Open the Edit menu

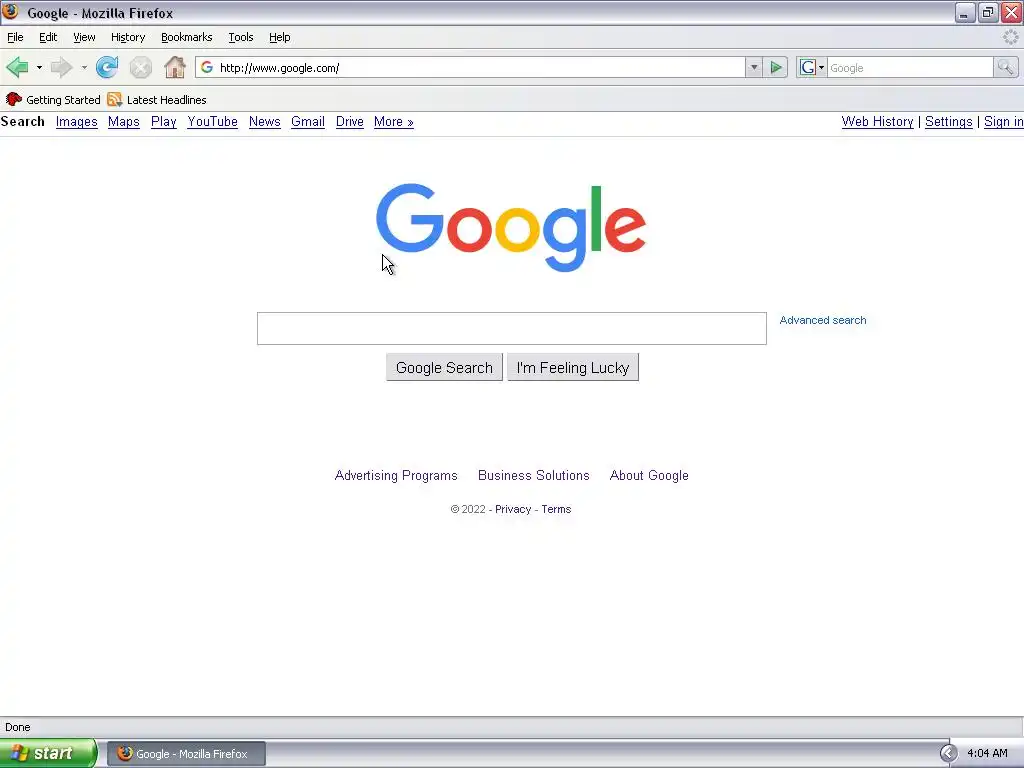(48, 37)
